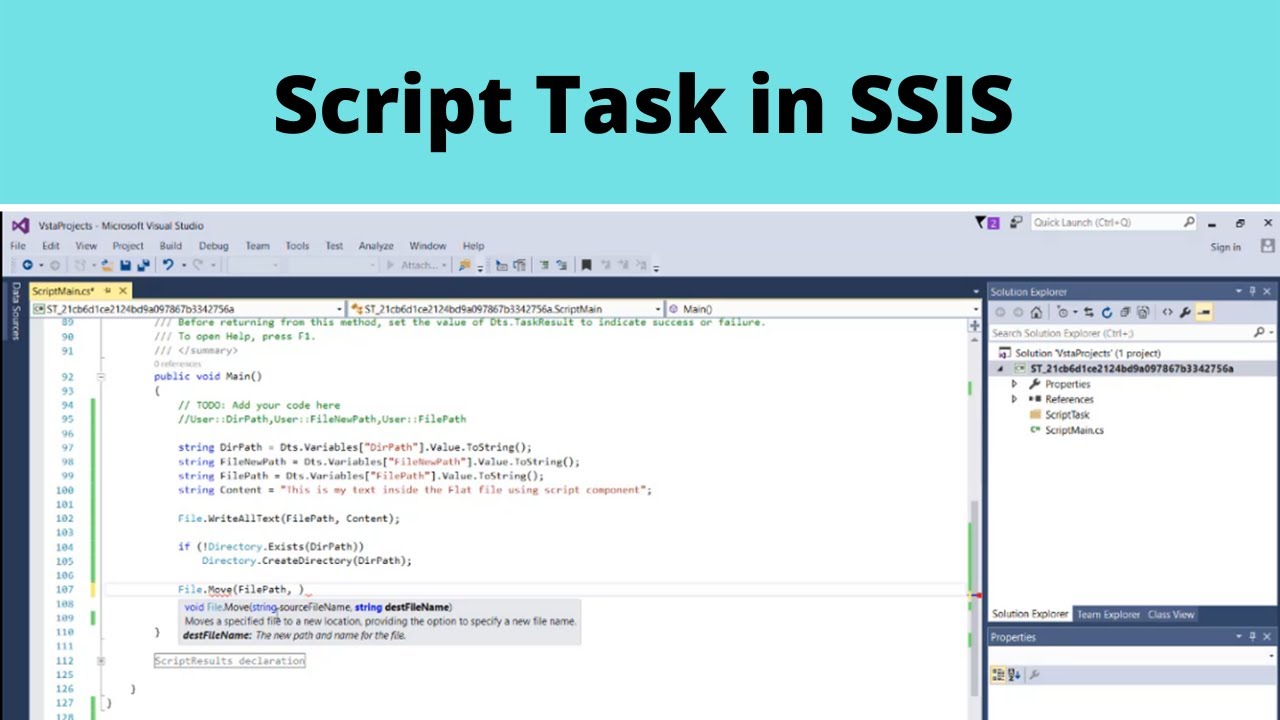This screenshot has height=720, width=1280.
Task: Select Solution 'VstaProjects' node
Action: pos(1087,353)
